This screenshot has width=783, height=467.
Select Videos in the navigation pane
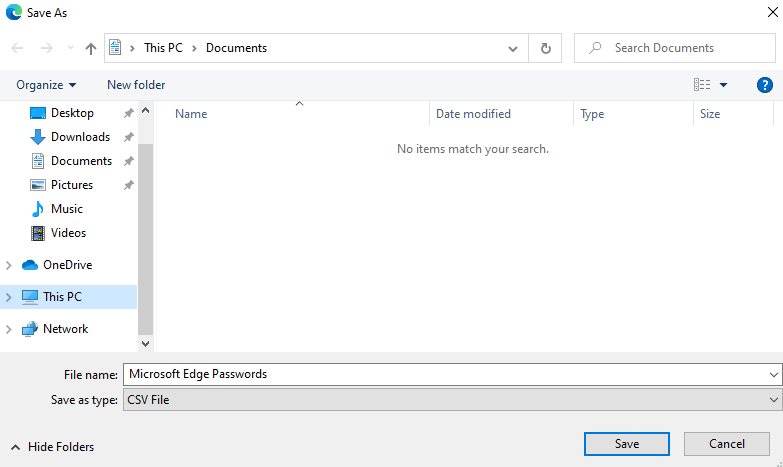[68, 233]
